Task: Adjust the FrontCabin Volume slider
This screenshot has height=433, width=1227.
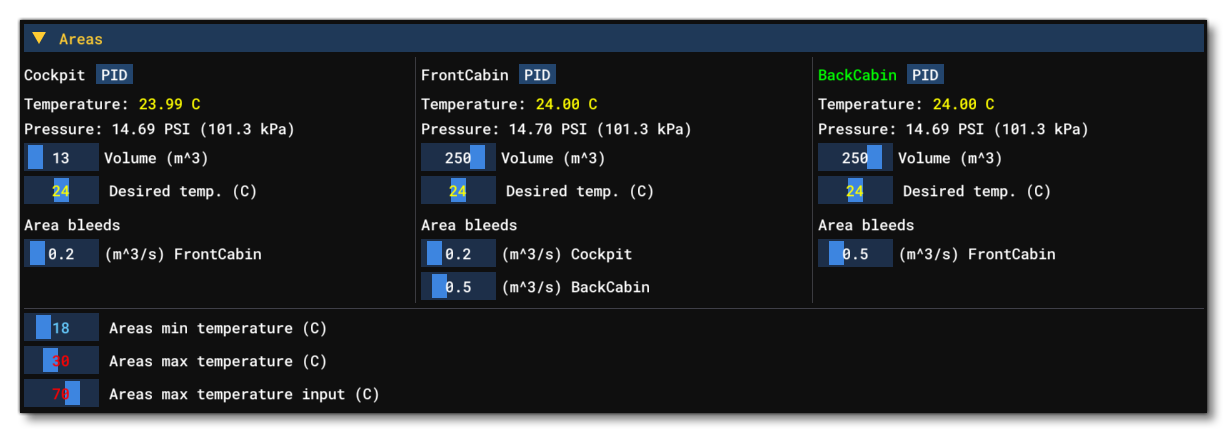Action: [458, 158]
